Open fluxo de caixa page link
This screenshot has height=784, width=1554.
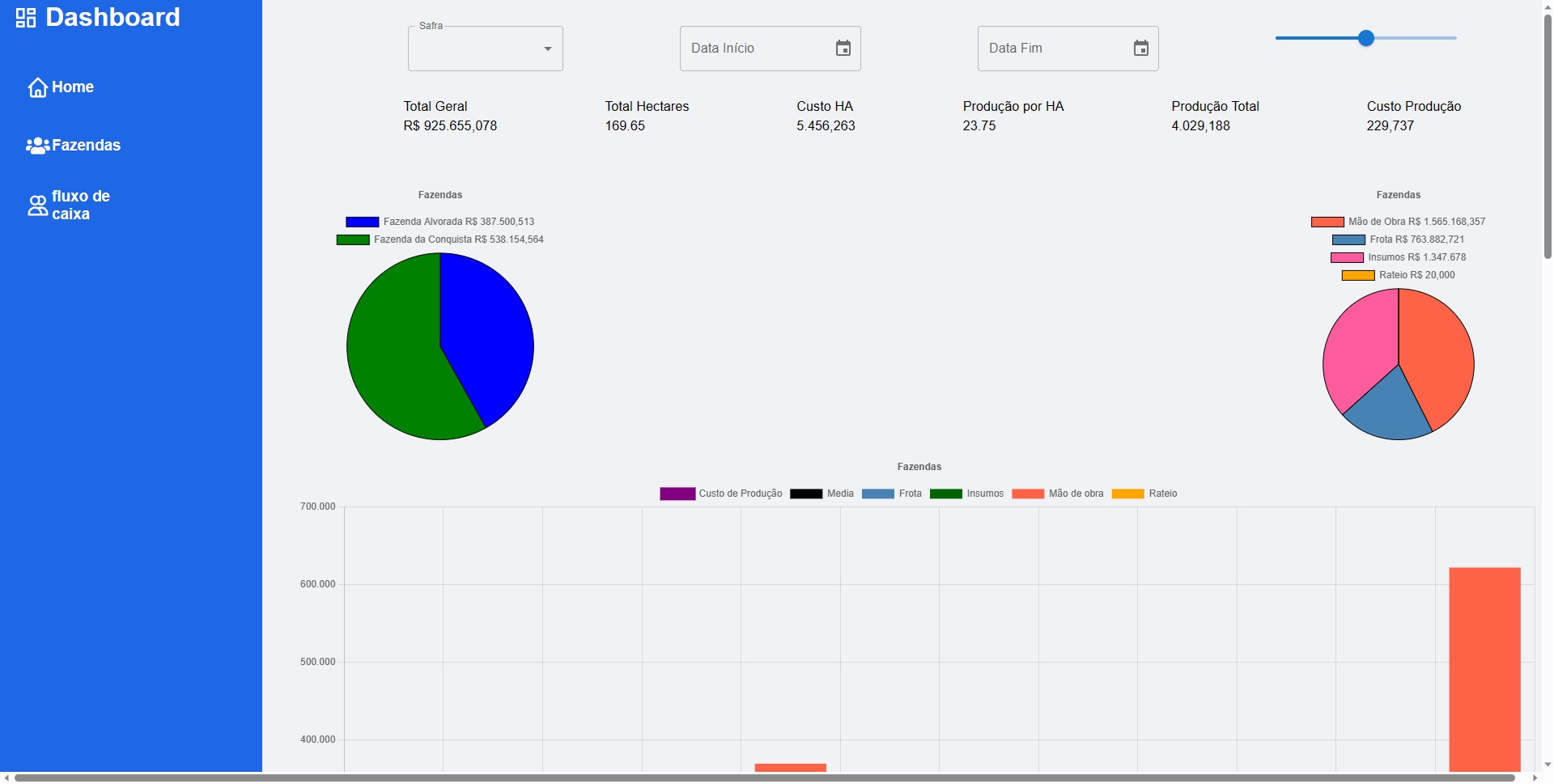(80, 206)
